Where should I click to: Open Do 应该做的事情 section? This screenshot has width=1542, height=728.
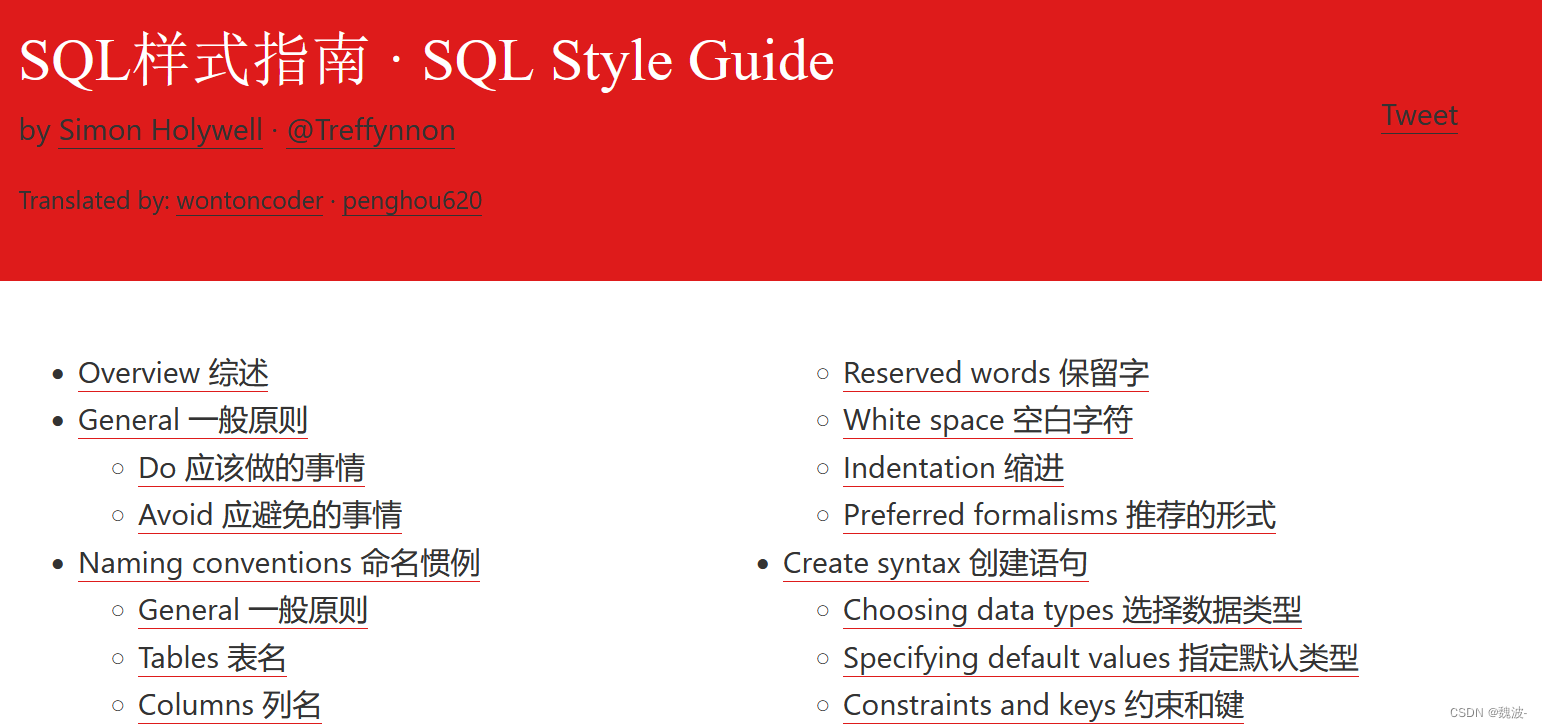click(252, 468)
